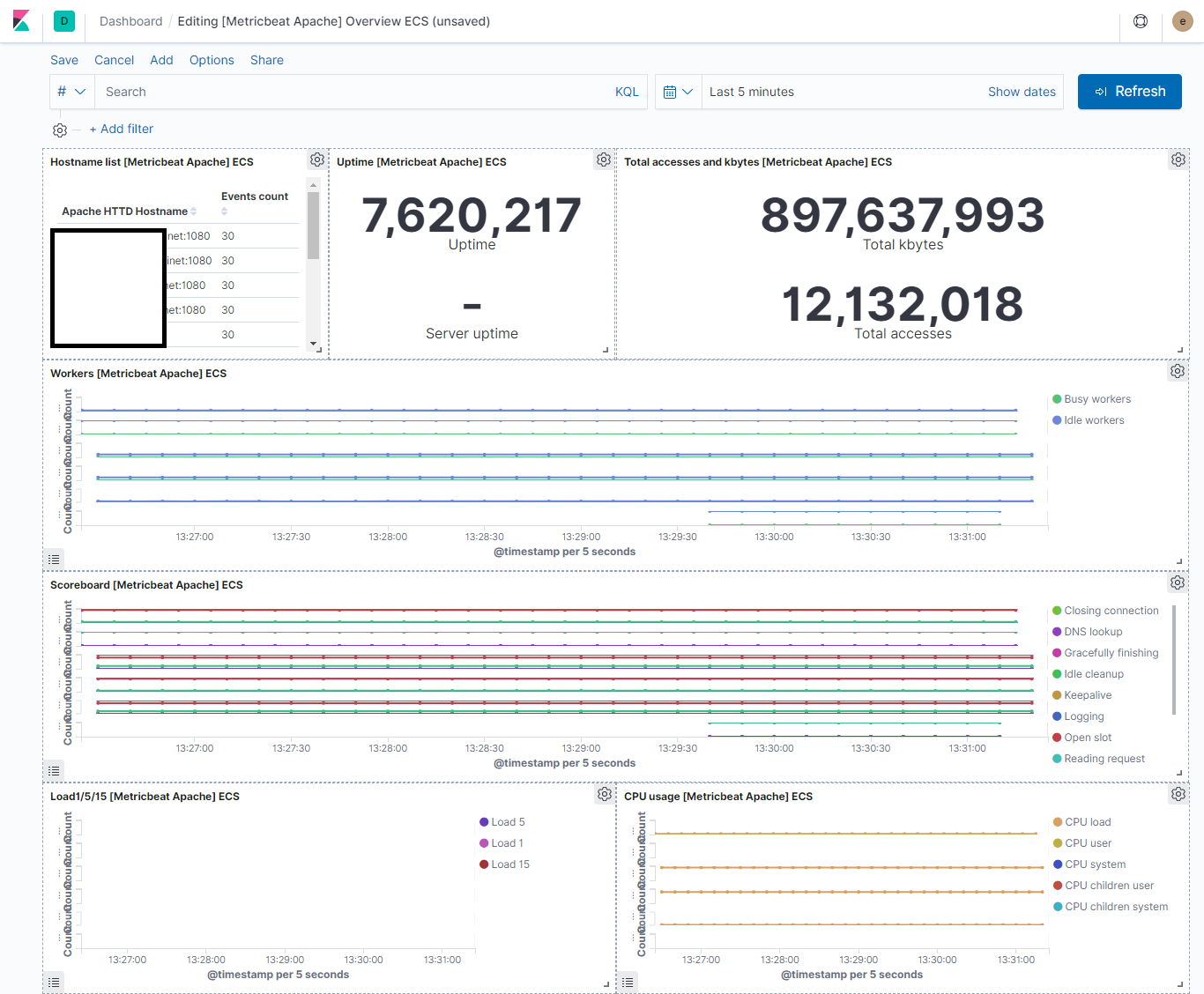This screenshot has width=1204, height=994.
Task: Click Scoreboard legend scrollbar
Action: point(1174,660)
